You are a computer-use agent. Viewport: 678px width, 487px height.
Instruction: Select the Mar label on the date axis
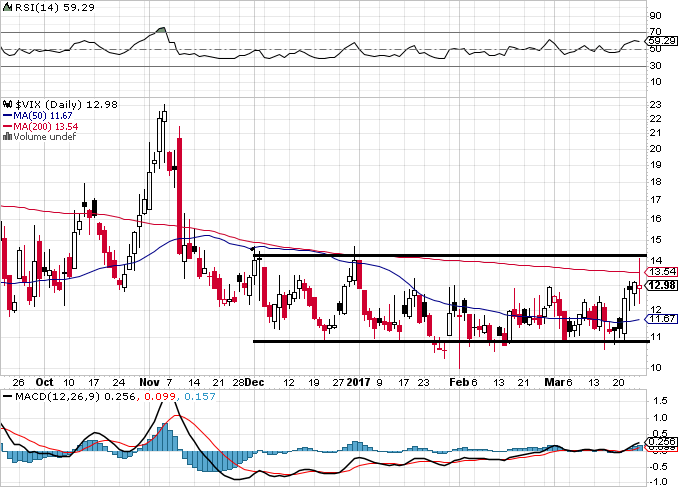click(x=553, y=382)
